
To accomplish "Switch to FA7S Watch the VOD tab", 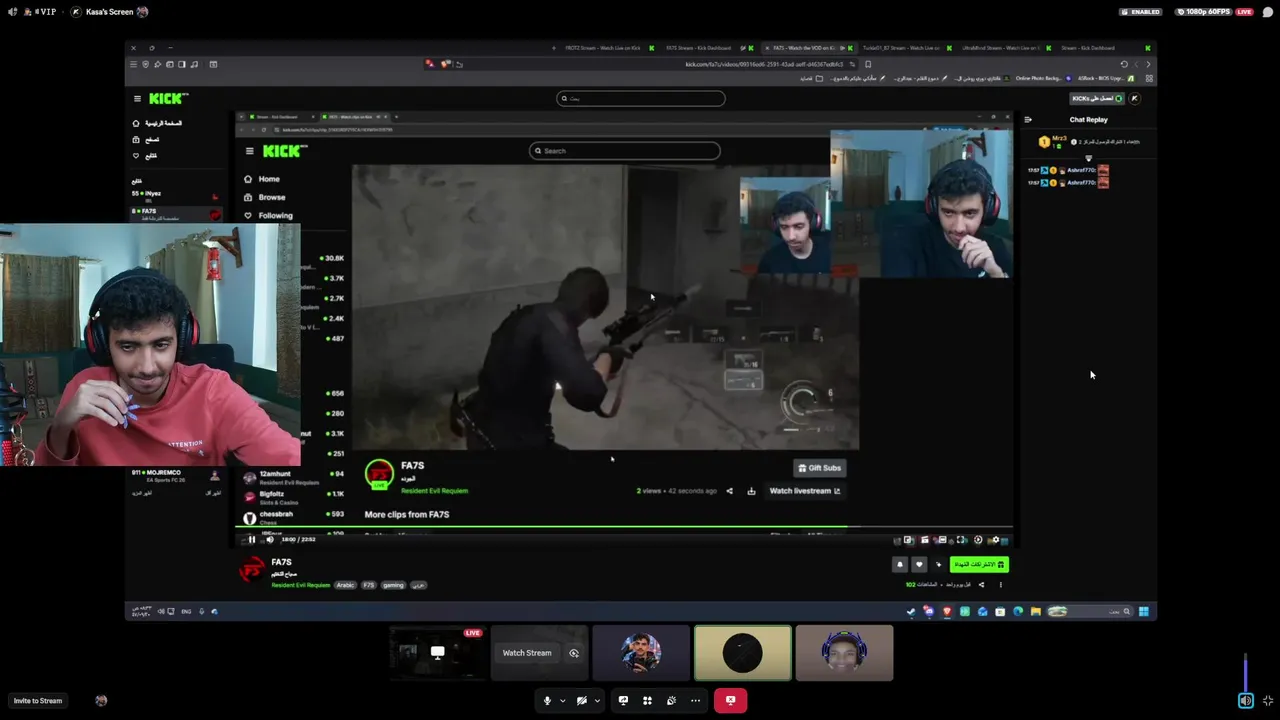I will pos(808,48).
